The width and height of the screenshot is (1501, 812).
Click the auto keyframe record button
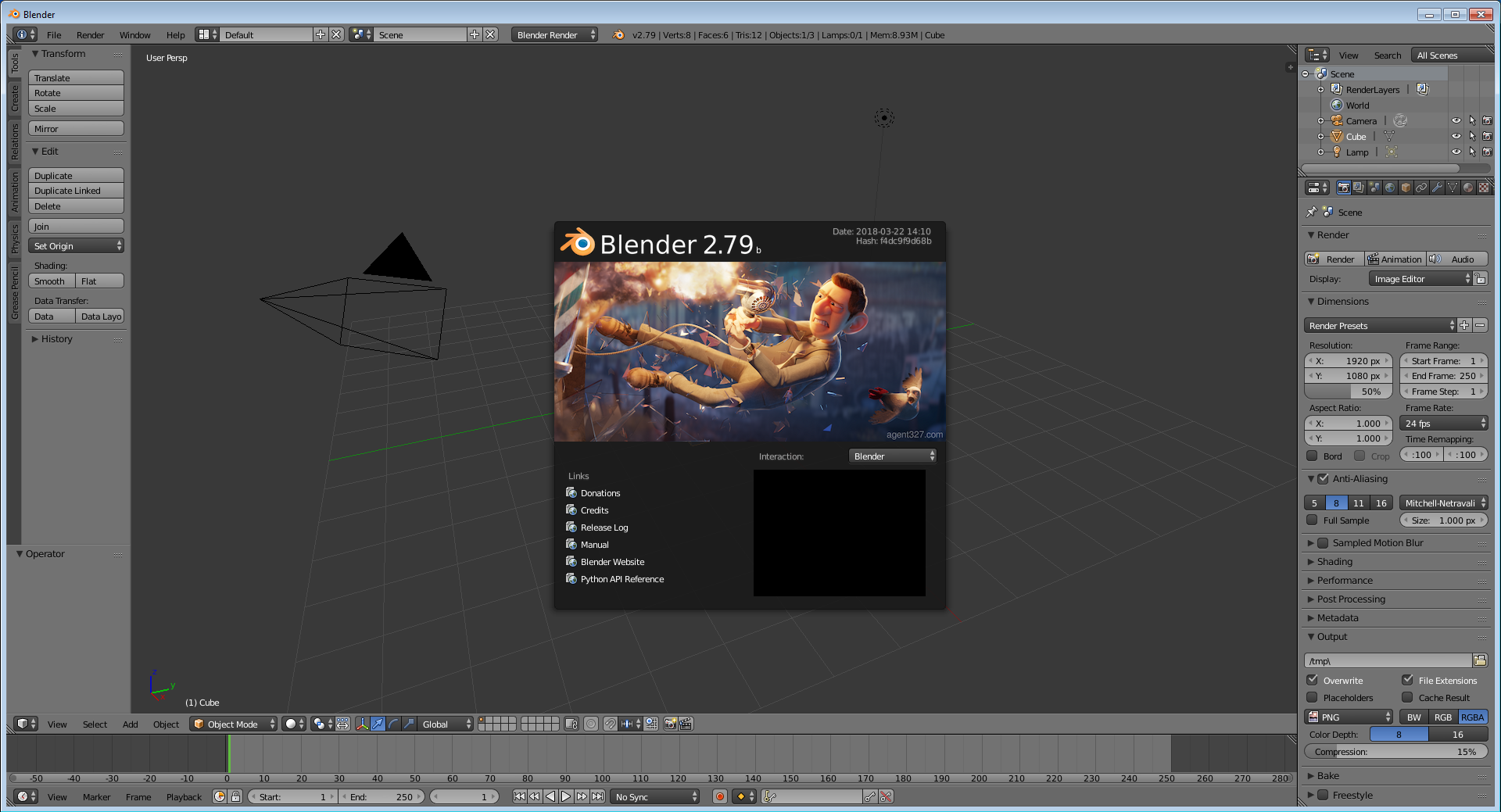pyautogui.click(x=720, y=796)
